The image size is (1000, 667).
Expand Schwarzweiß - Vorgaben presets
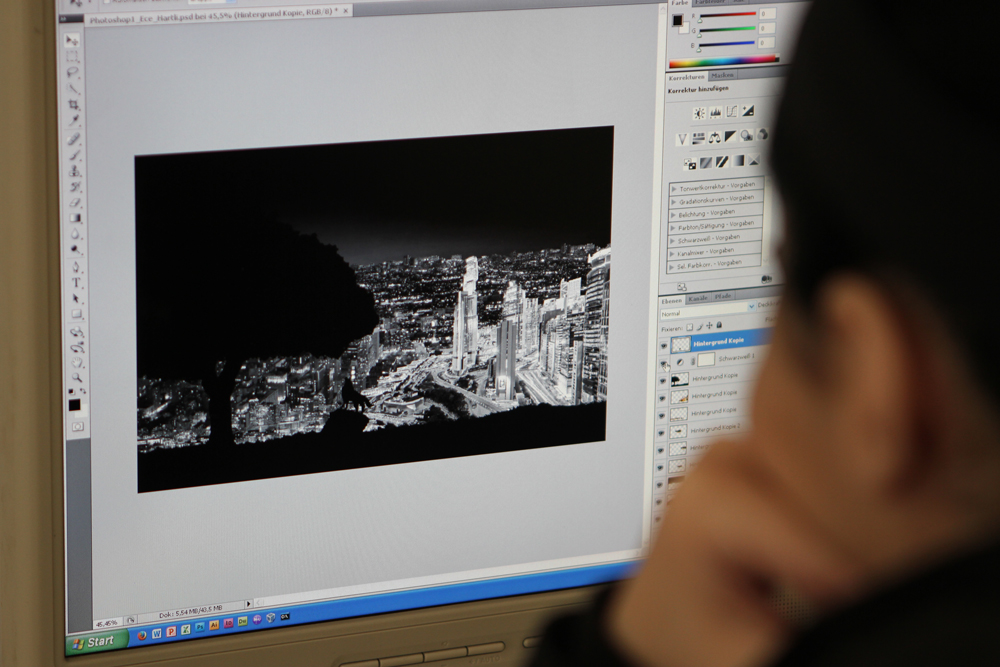tap(672, 241)
